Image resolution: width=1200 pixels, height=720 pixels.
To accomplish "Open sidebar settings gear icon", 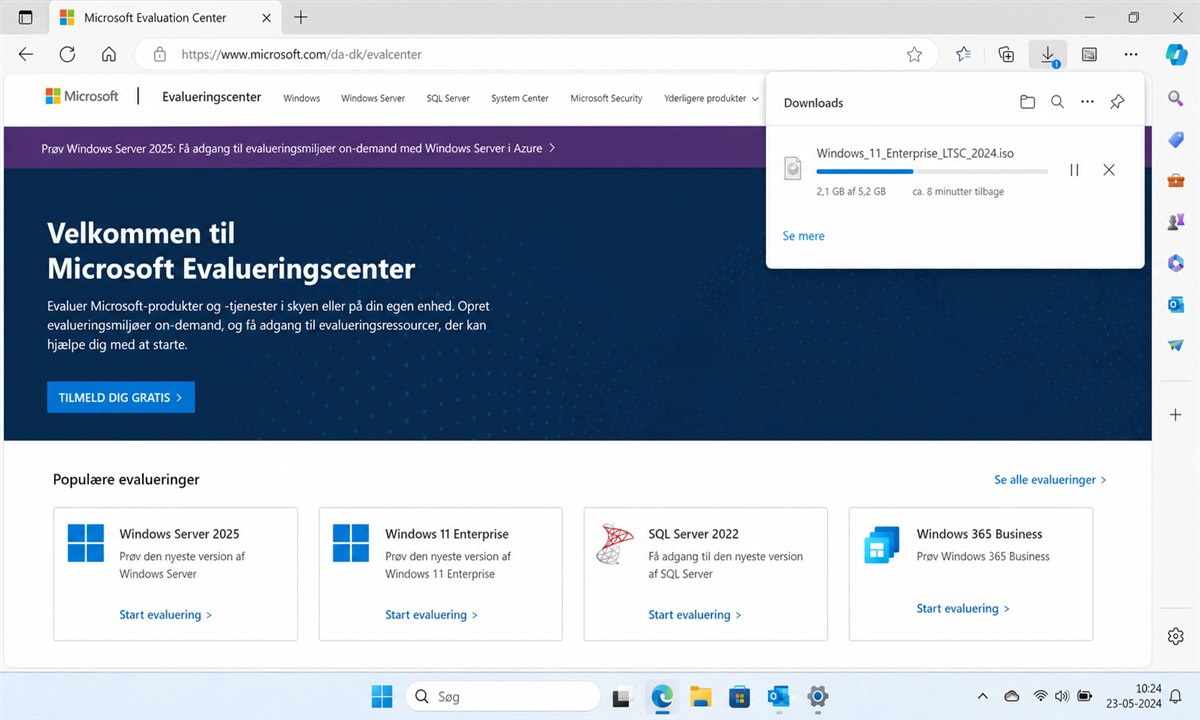I will (x=1176, y=636).
